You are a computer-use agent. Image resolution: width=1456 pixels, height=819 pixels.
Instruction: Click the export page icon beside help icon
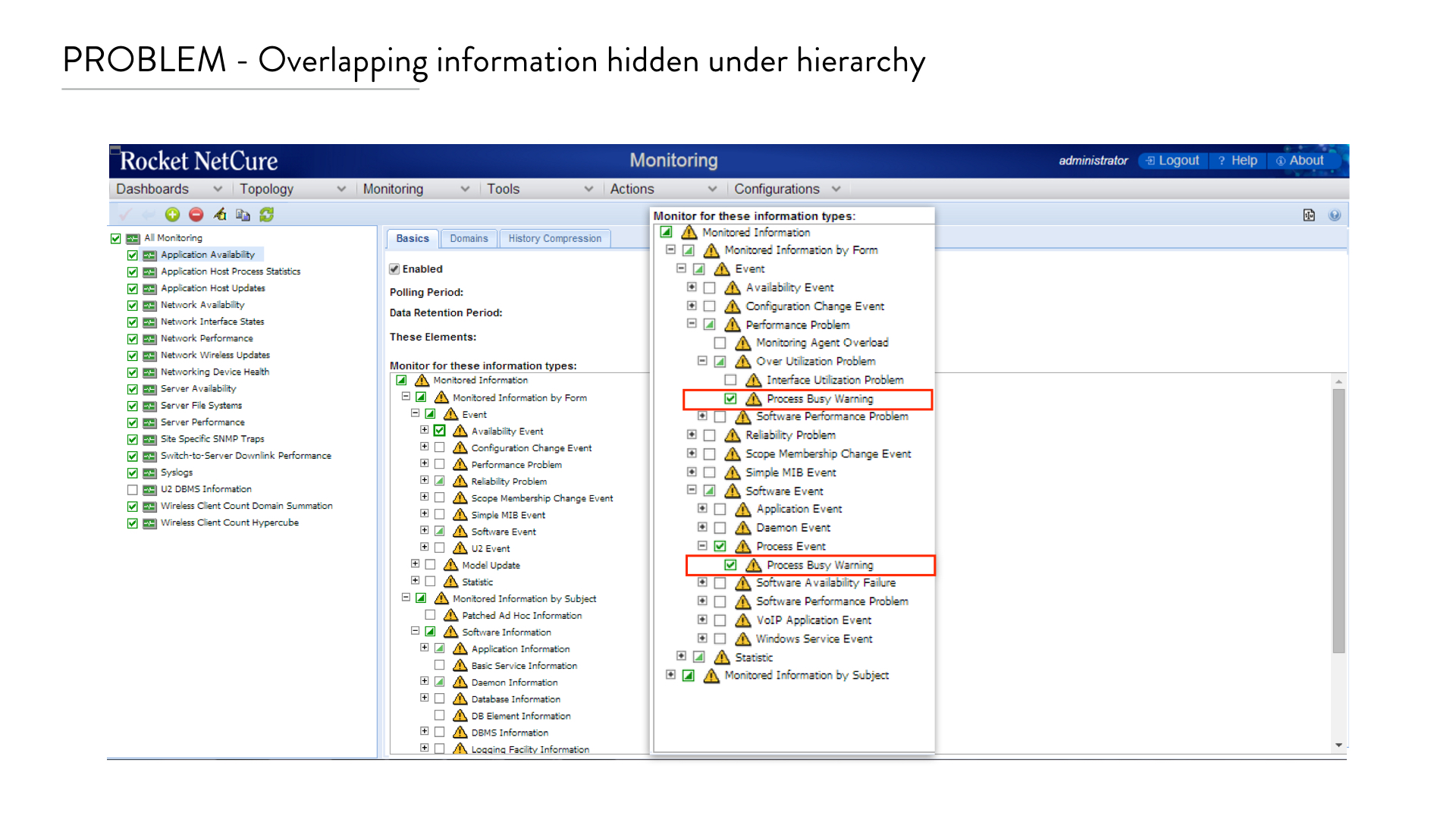[1309, 215]
